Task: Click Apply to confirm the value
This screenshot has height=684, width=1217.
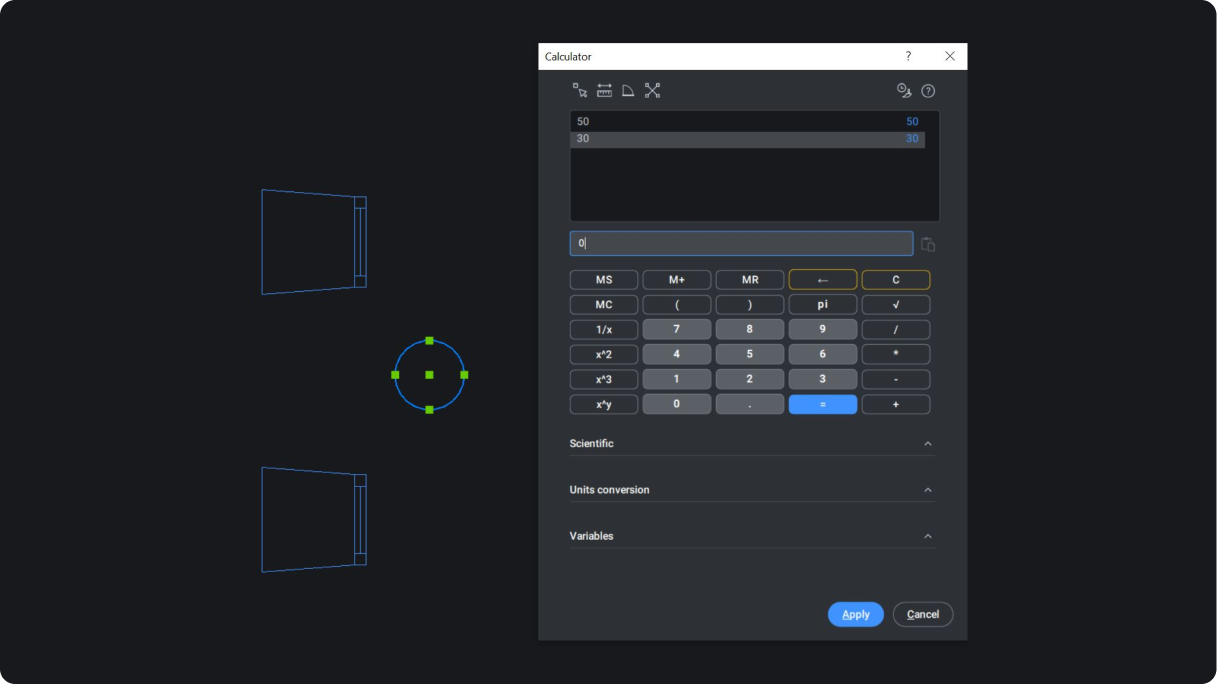Action: click(x=856, y=614)
